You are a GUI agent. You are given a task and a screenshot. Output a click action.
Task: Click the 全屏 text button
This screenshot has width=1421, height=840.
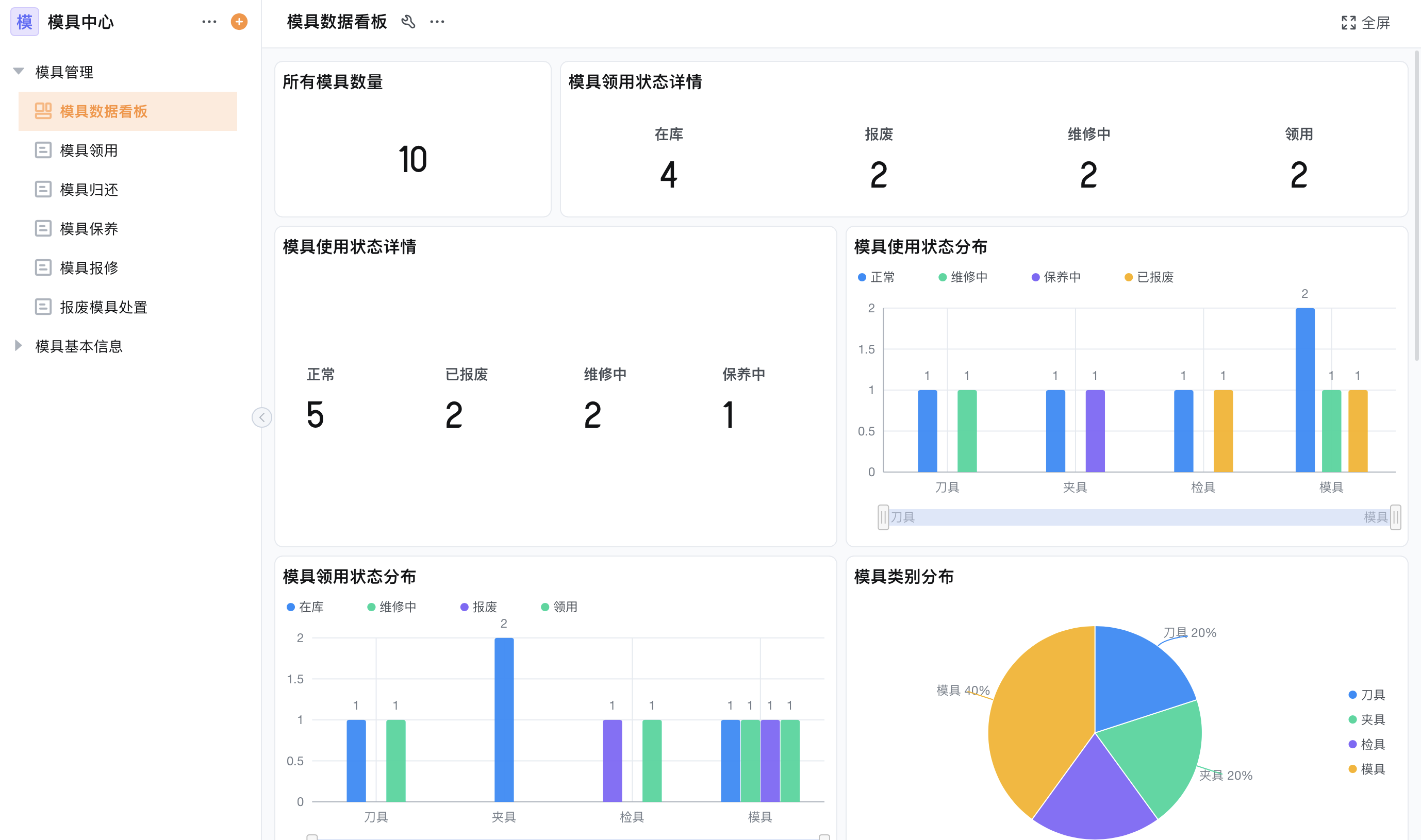click(1376, 23)
